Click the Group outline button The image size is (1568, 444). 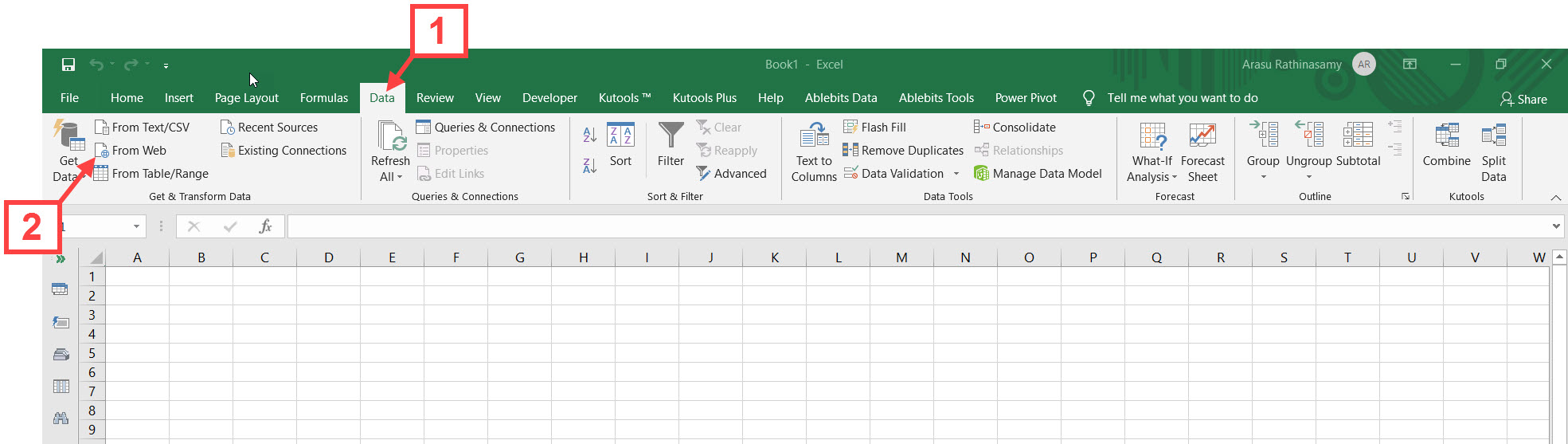[1263, 143]
